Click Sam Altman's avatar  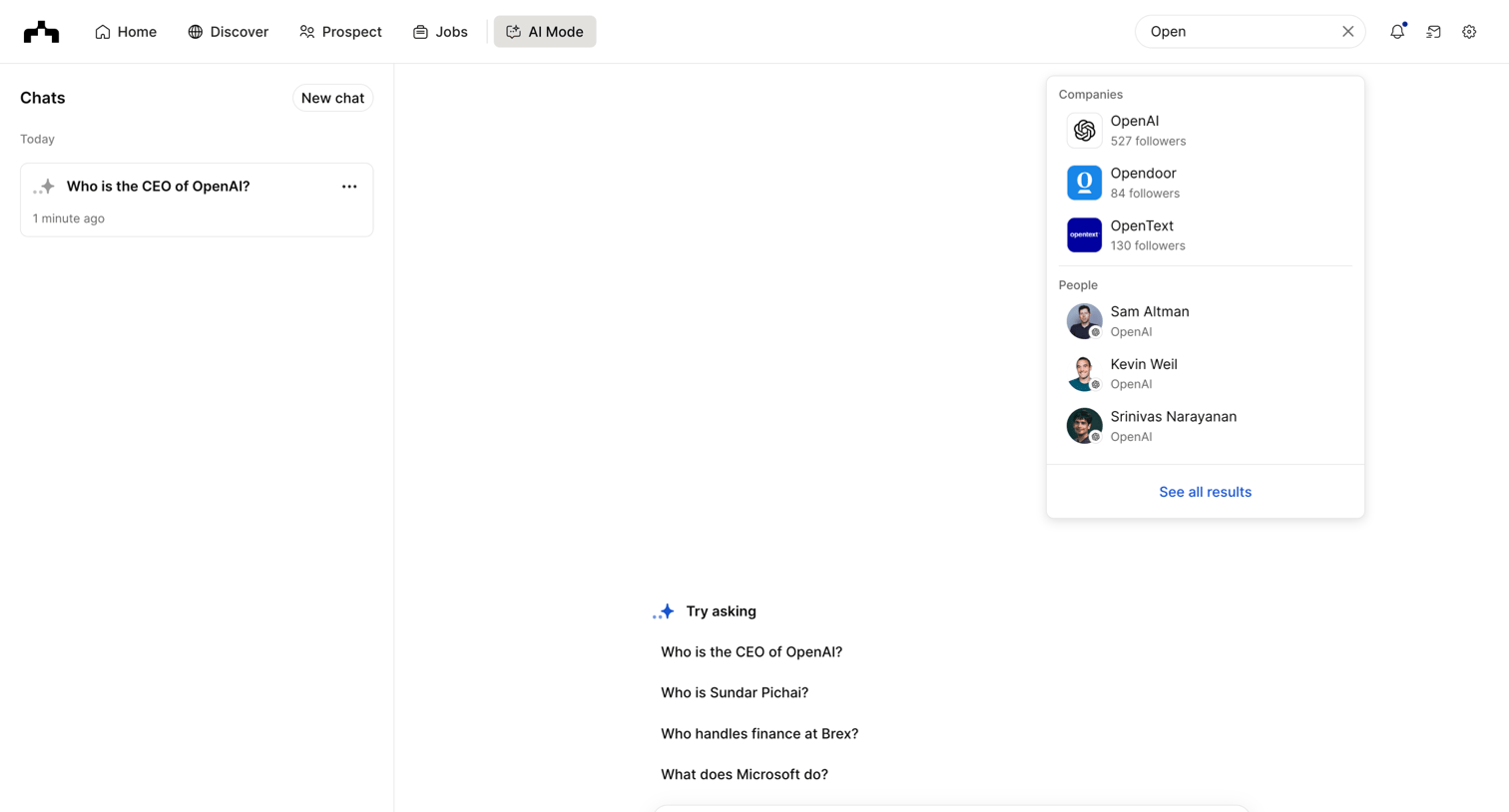[1084, 321]
